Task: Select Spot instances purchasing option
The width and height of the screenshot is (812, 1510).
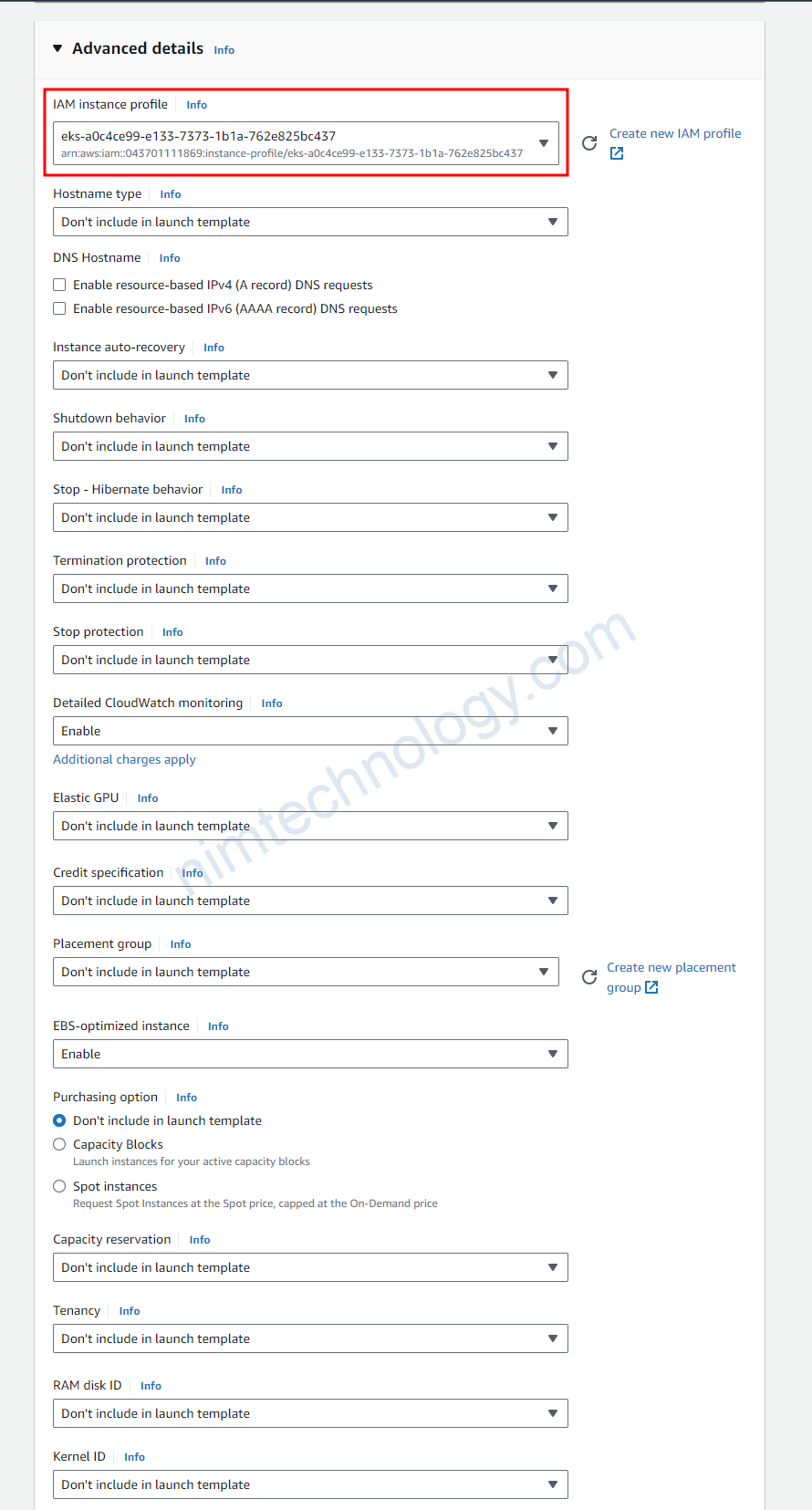Action: pos(59,1186)
